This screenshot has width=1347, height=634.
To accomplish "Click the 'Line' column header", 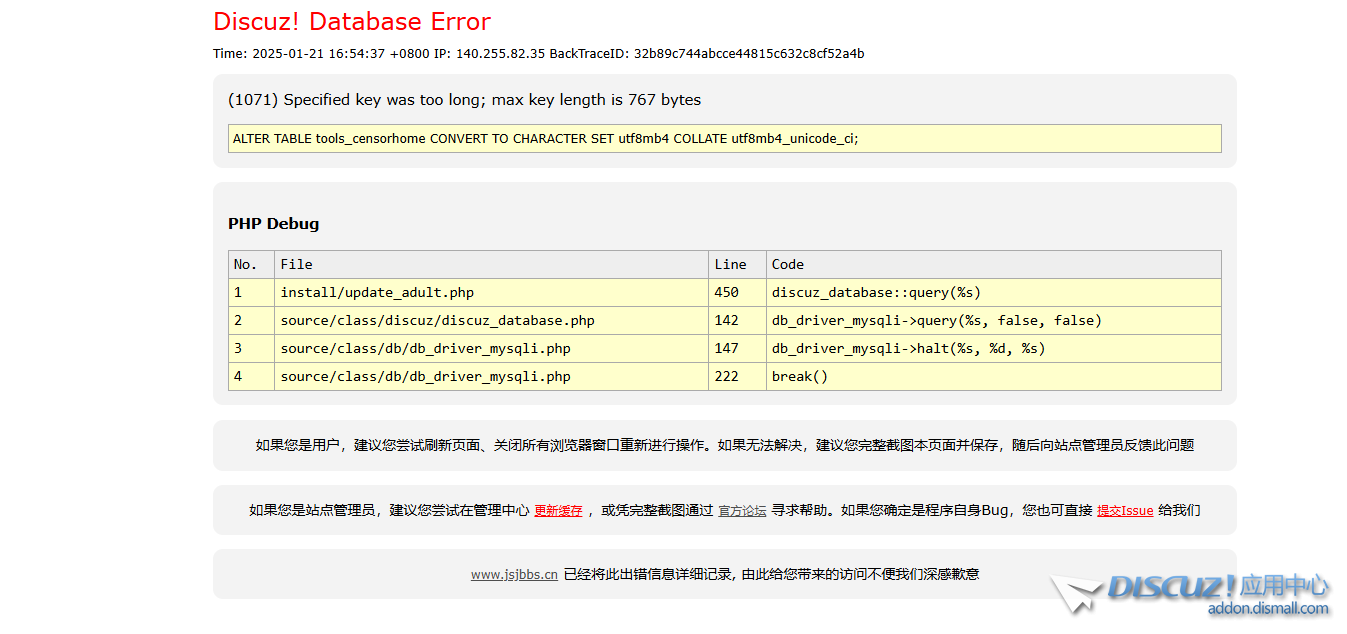I will [x=737, y=264].
